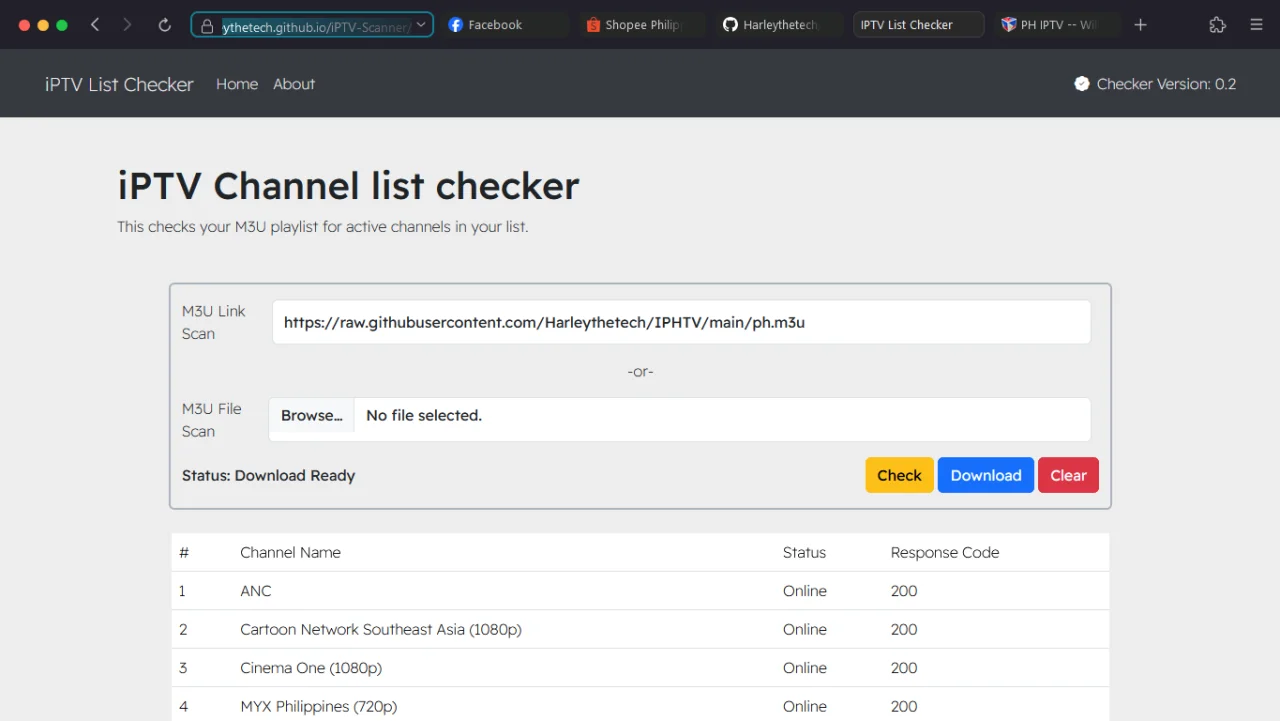Screen dimensions: 1280x721
Task: Click the Checker Version badge icon
Action: pyautogui.click(x=1082, y=84)
